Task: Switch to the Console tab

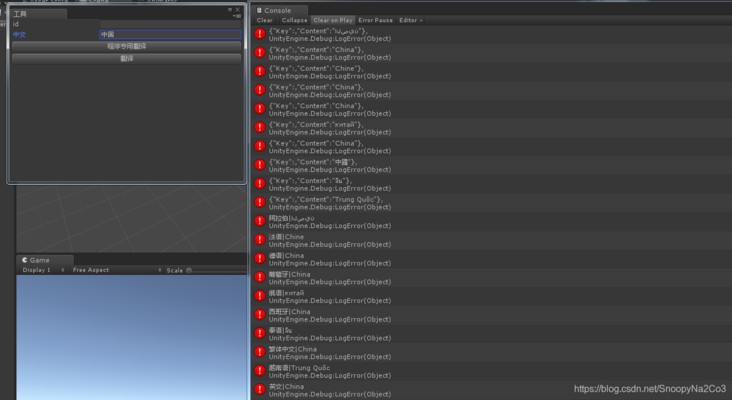Action: click(277, 10)
